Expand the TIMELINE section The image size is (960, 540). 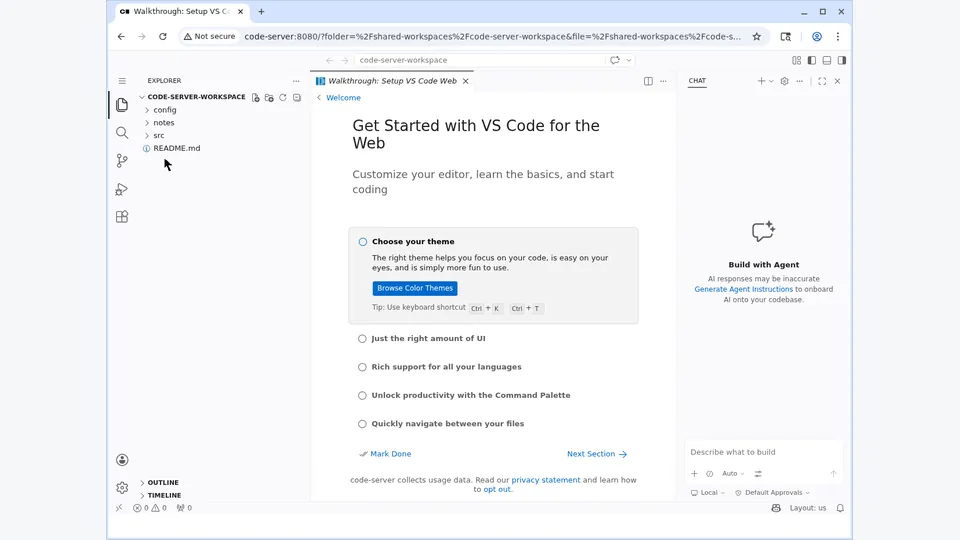(x=164, y=495)
